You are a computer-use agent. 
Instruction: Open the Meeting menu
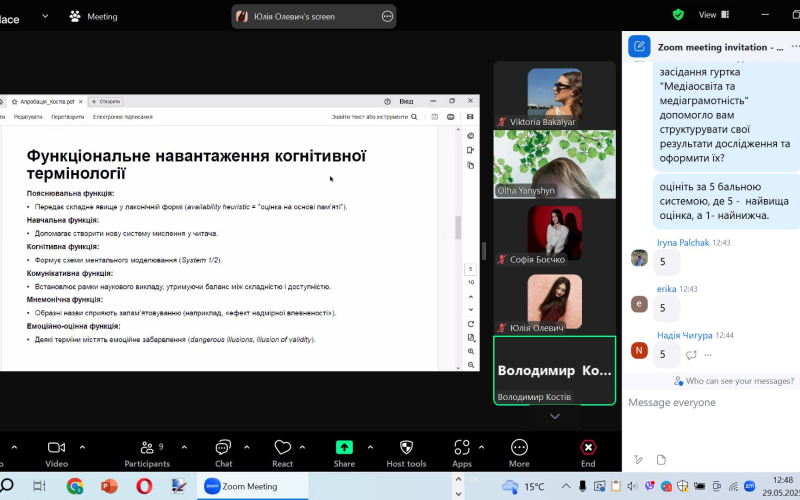93,16
